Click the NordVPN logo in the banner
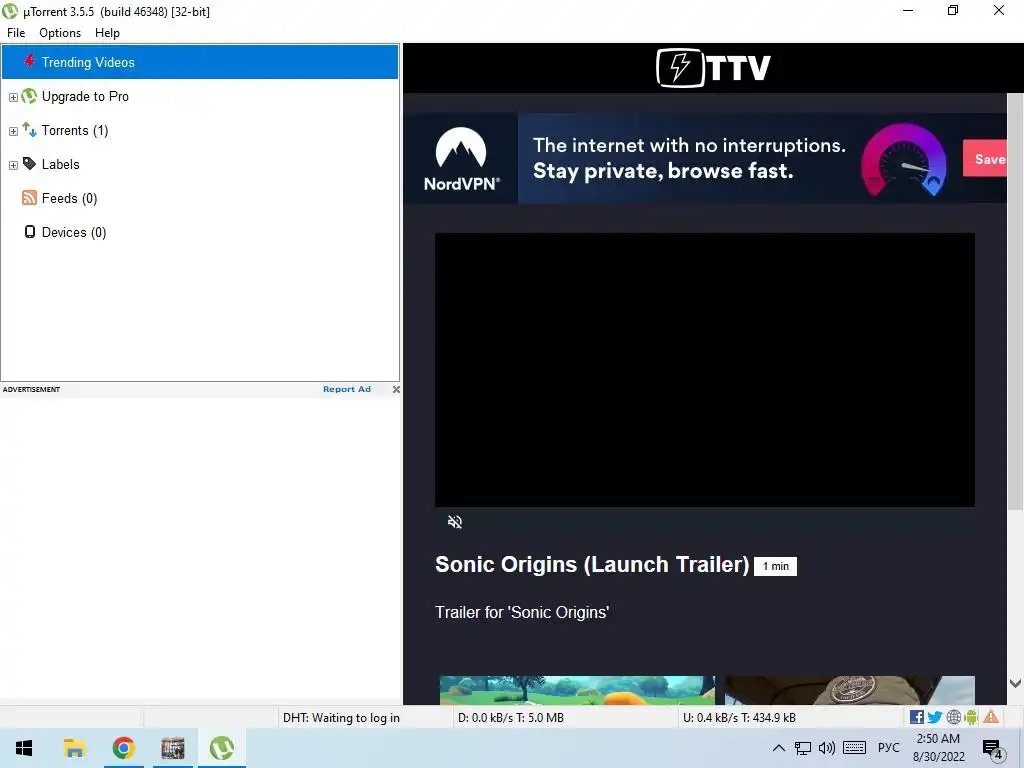The image size is (1024, 768). tap(461, 159)
